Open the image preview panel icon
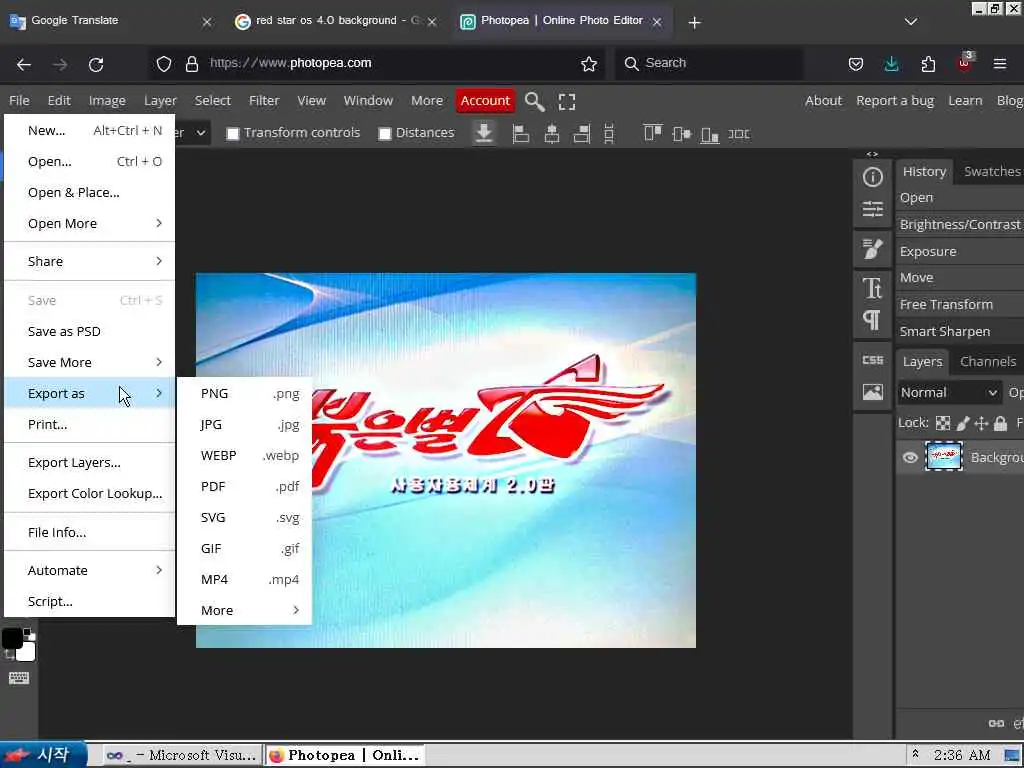The height and width of the screenshot is (768, 1024). coord(872,392)
